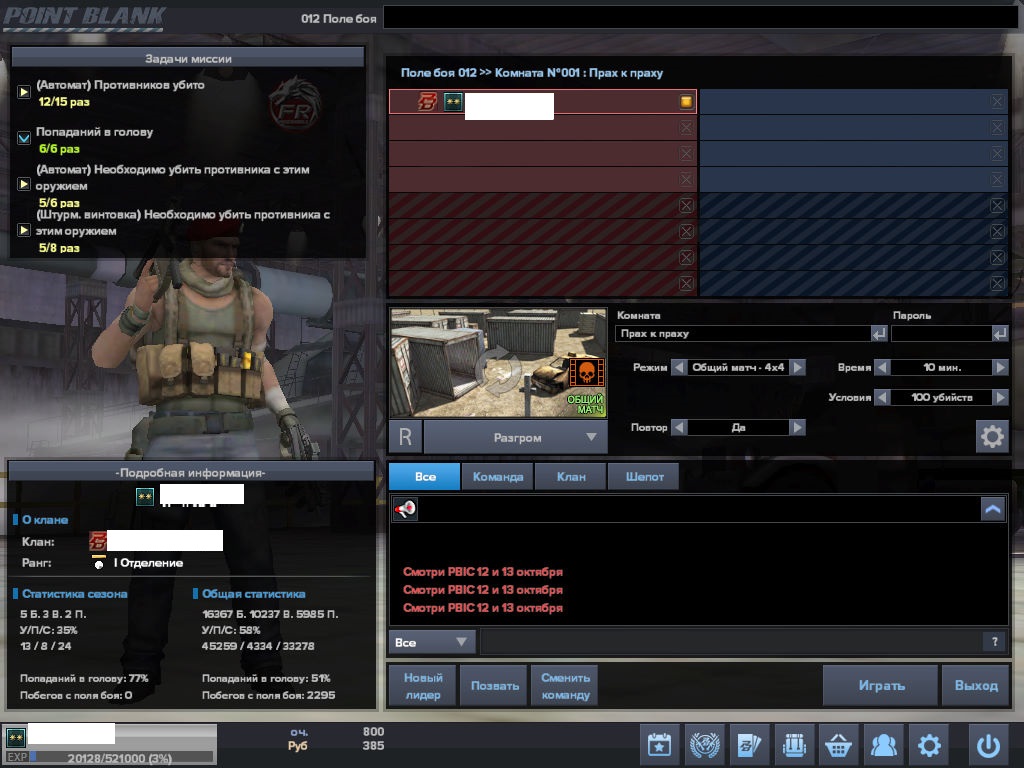1024x768 pixels.
Task: Click rank badge beside the EXP bar
Action: [x=16, y=738]
